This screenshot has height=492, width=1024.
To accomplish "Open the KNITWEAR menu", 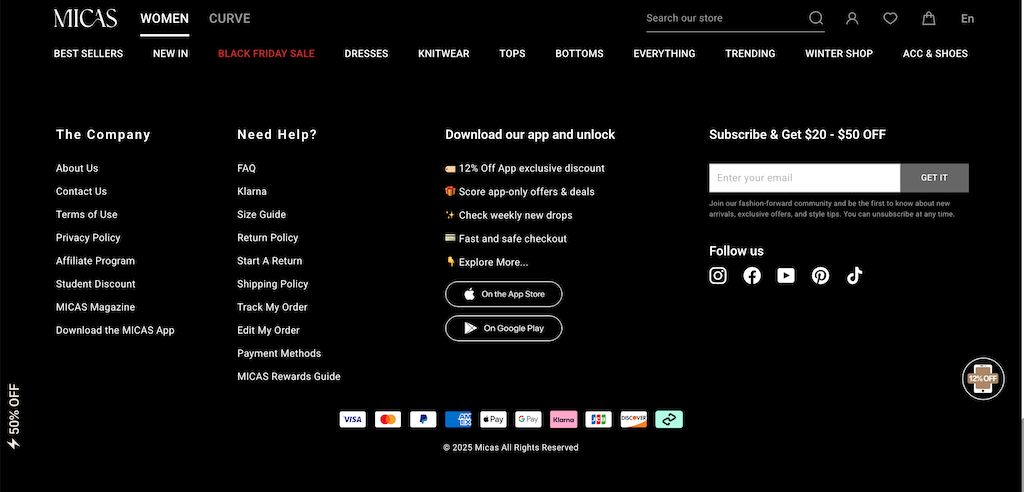I will coord(443,54).
